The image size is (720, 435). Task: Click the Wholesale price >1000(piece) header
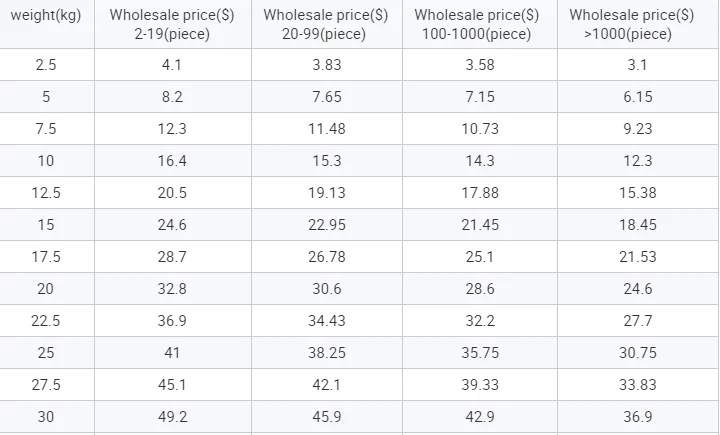pyautogui.click(x=631, y=25)
